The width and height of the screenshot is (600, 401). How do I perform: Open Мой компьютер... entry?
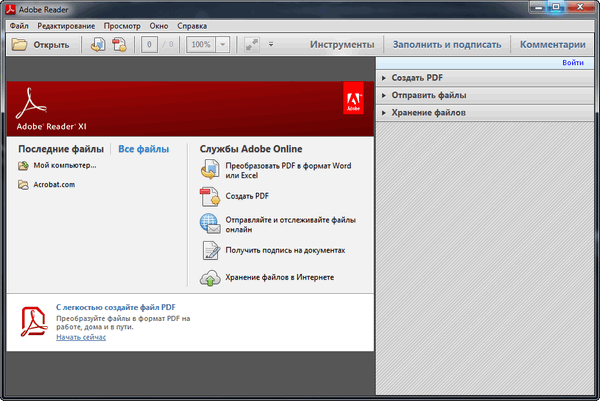(65, 165)
